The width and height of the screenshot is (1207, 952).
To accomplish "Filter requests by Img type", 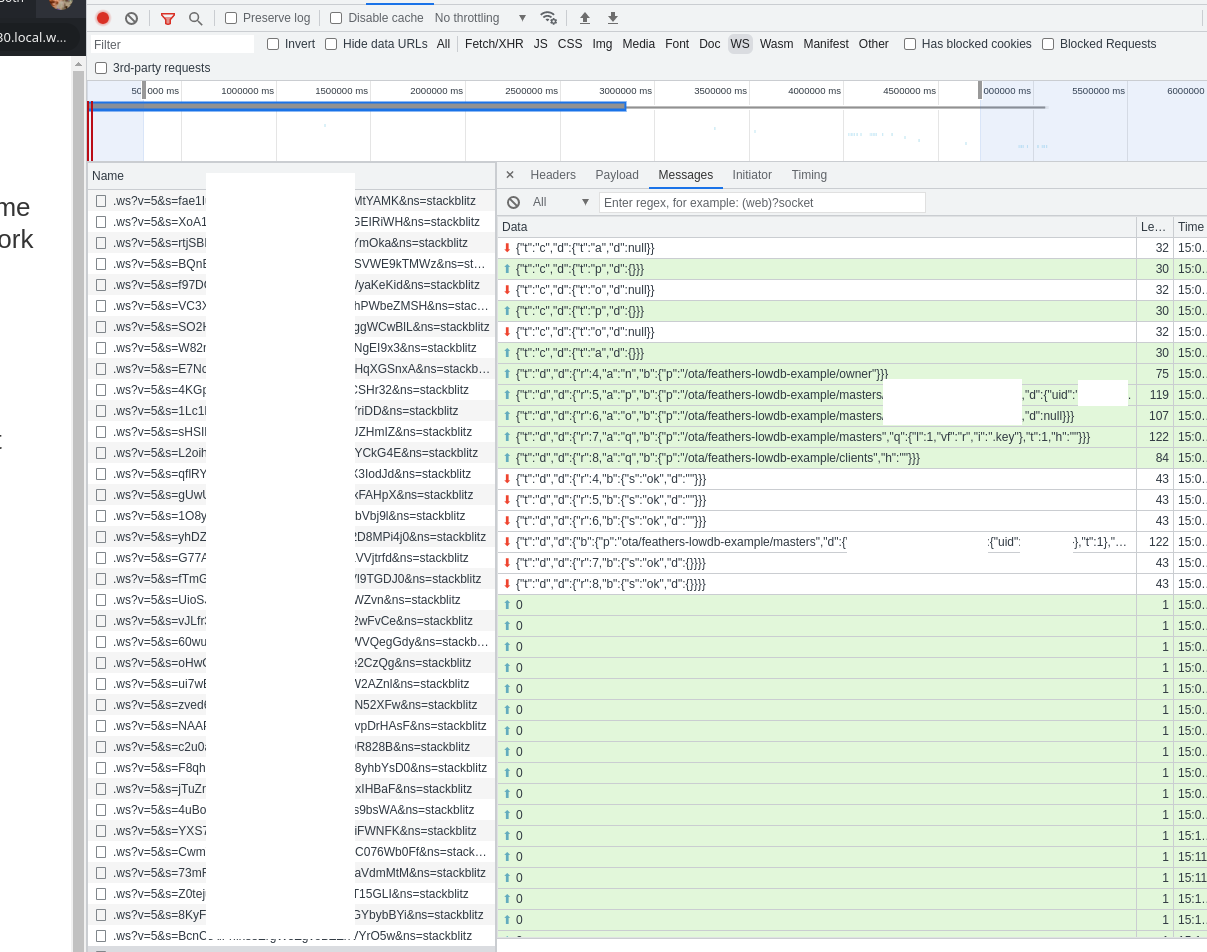I will click(x=602, y=44).
